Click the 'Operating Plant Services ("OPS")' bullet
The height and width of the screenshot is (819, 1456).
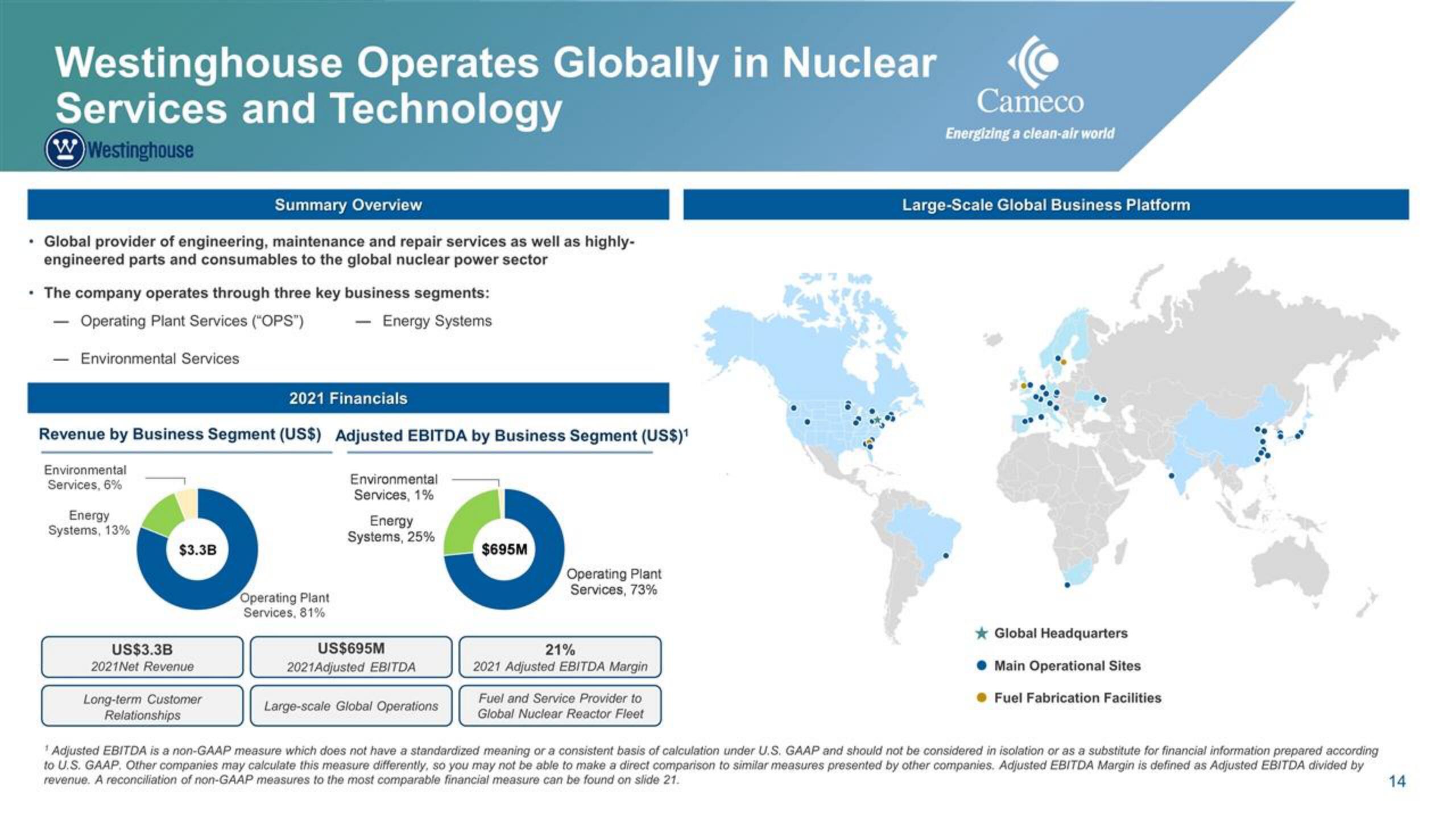pos(192,321)
